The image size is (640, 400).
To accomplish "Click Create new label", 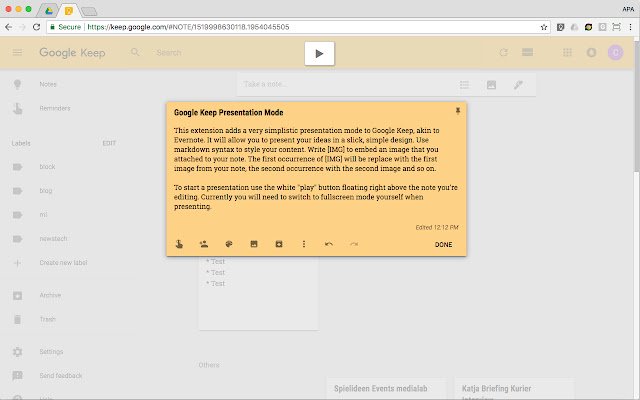I will point(65,262).
